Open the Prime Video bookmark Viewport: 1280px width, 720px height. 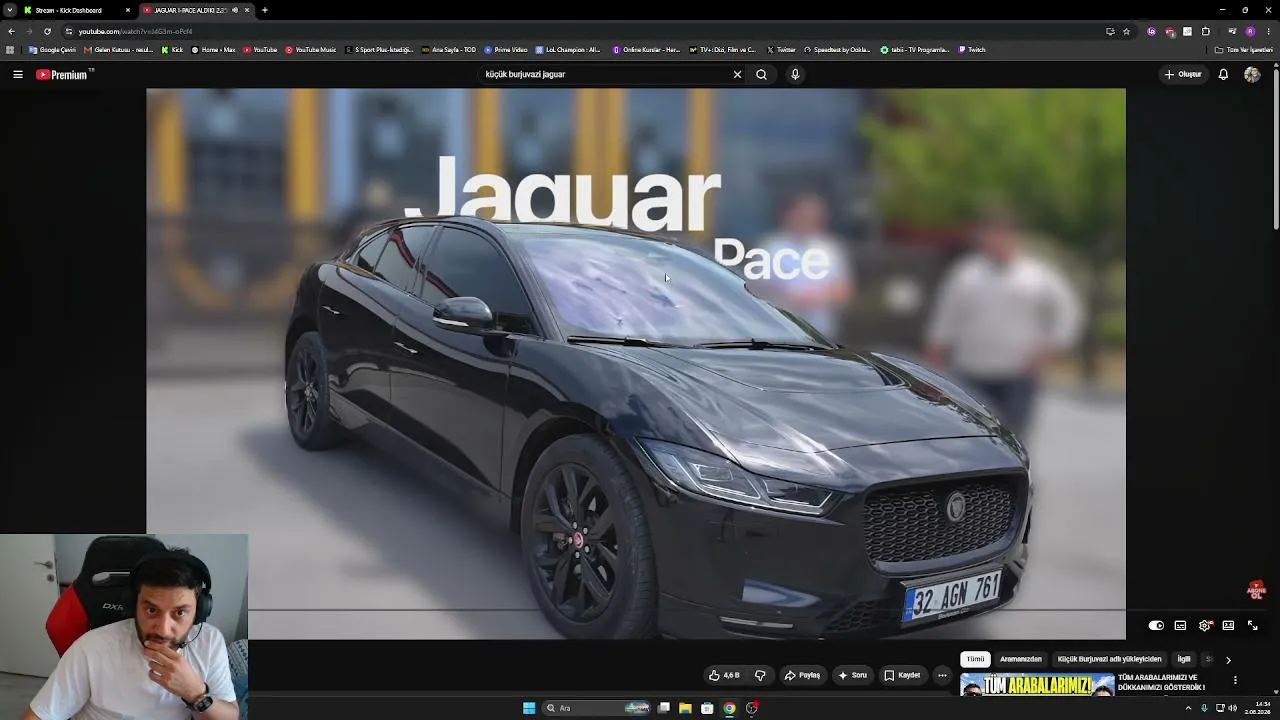tap(506, 49)
